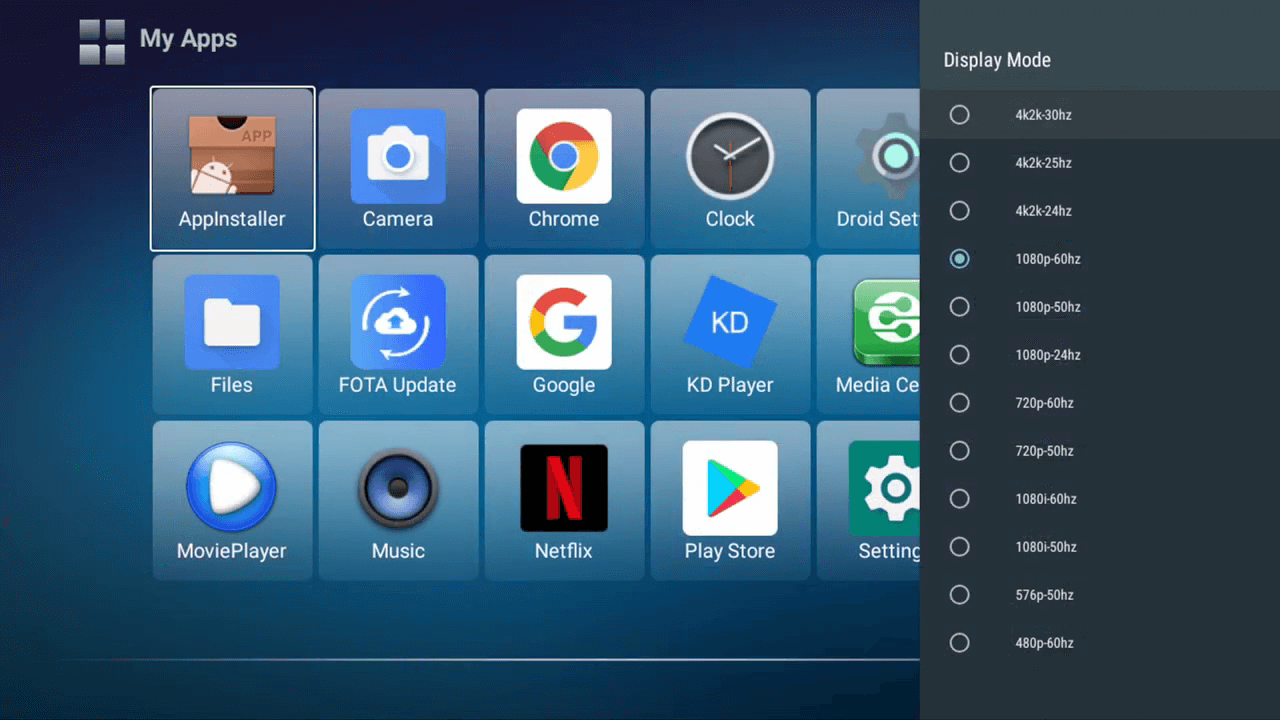Open the Play Store app
Viewport: 1280px width, 720px height.
tap(730, 500)
